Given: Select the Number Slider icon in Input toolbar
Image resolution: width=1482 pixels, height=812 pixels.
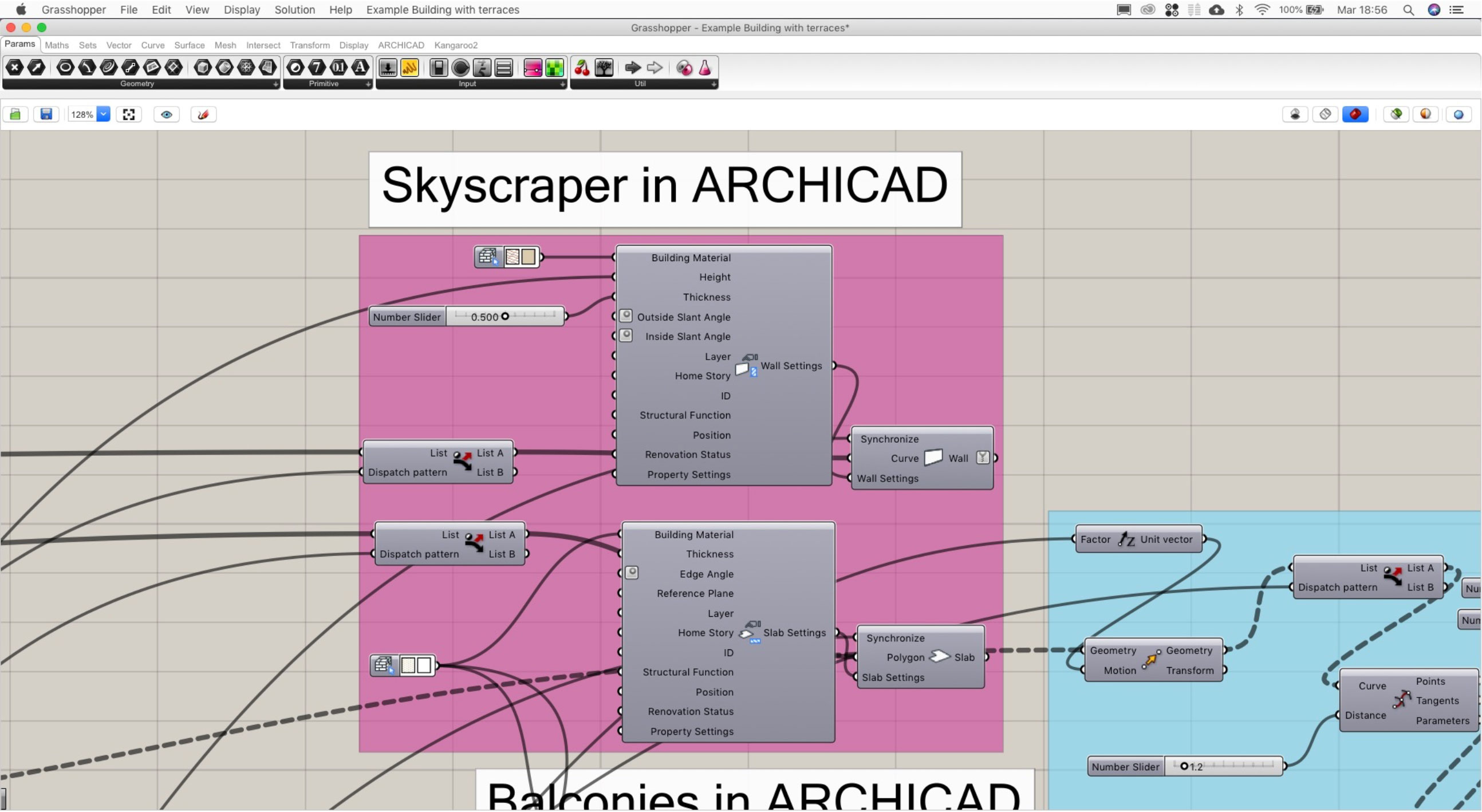Looking at the screenshot, I should [388, 68].
